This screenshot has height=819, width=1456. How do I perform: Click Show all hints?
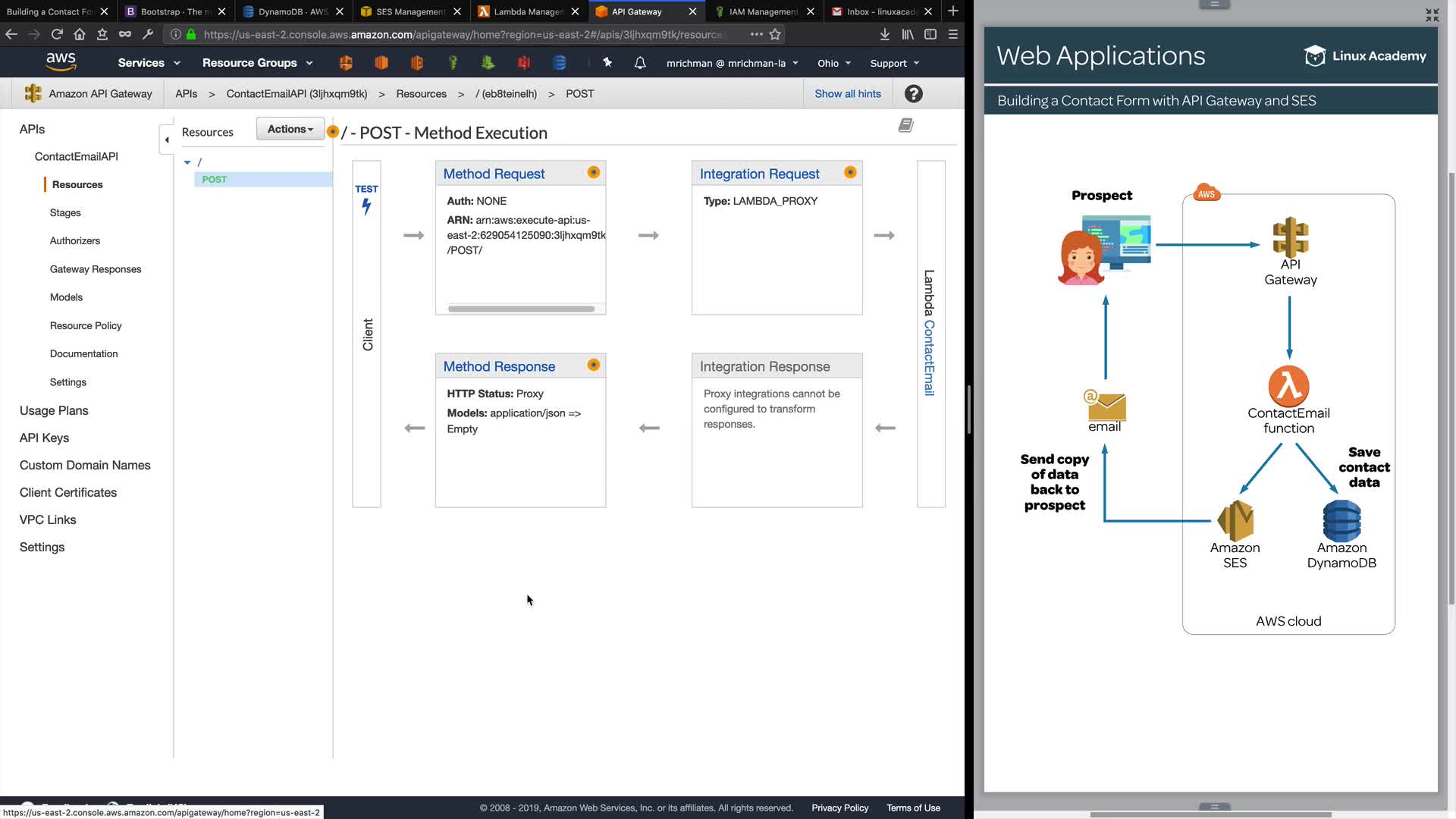coord(847,94)
